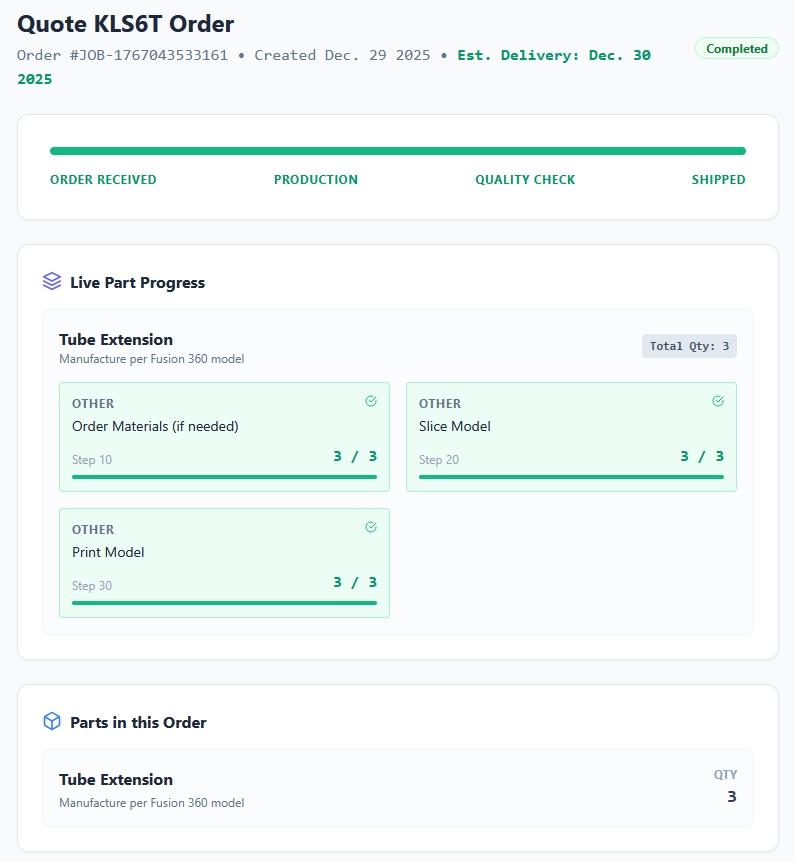The width and height of the screenshot is (795, 862).
Task: Select the Completed status badge
Action: click(x=736, y=48)
